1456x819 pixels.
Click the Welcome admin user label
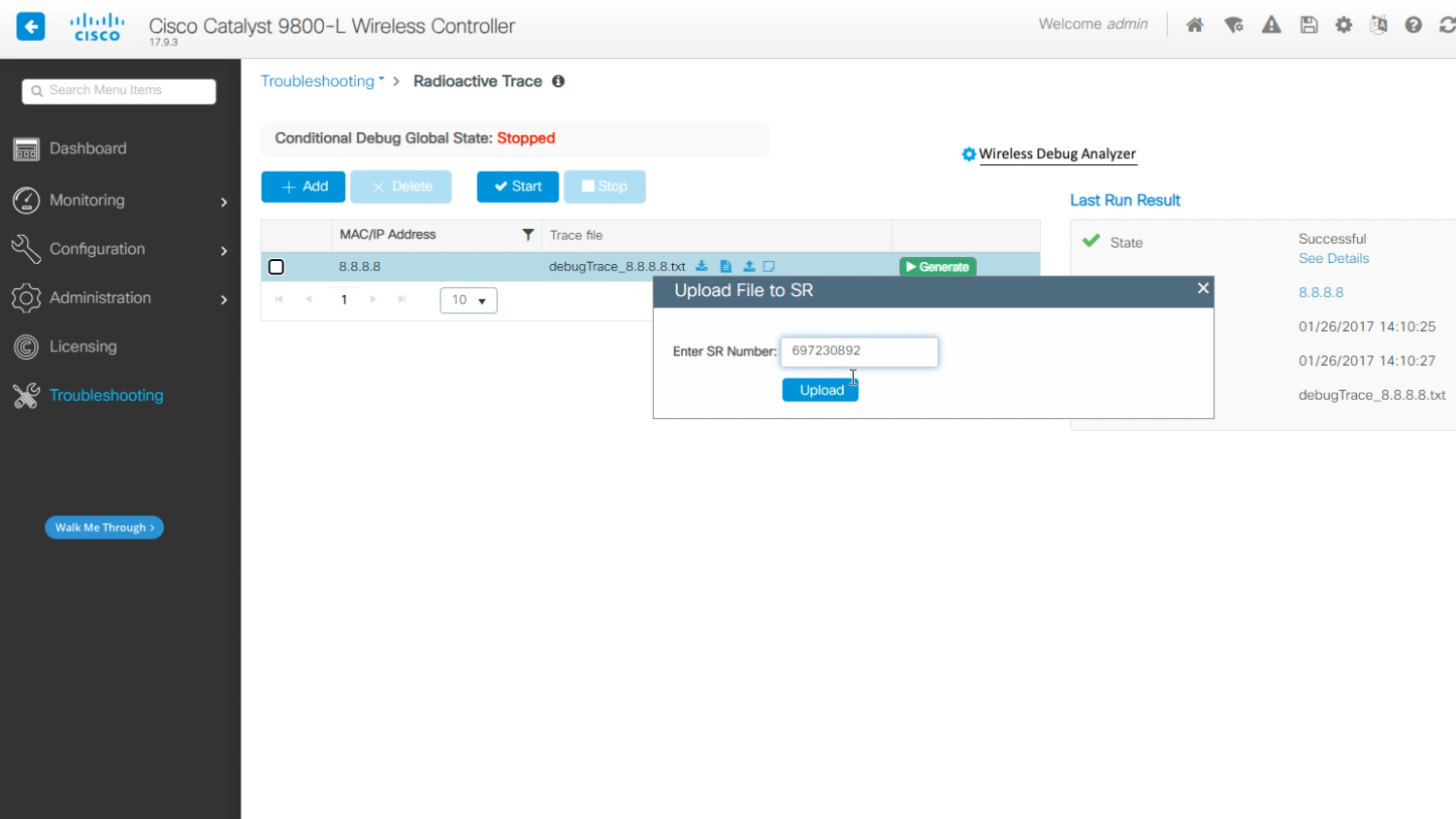pyautogui.click(x=1093, y=24)
